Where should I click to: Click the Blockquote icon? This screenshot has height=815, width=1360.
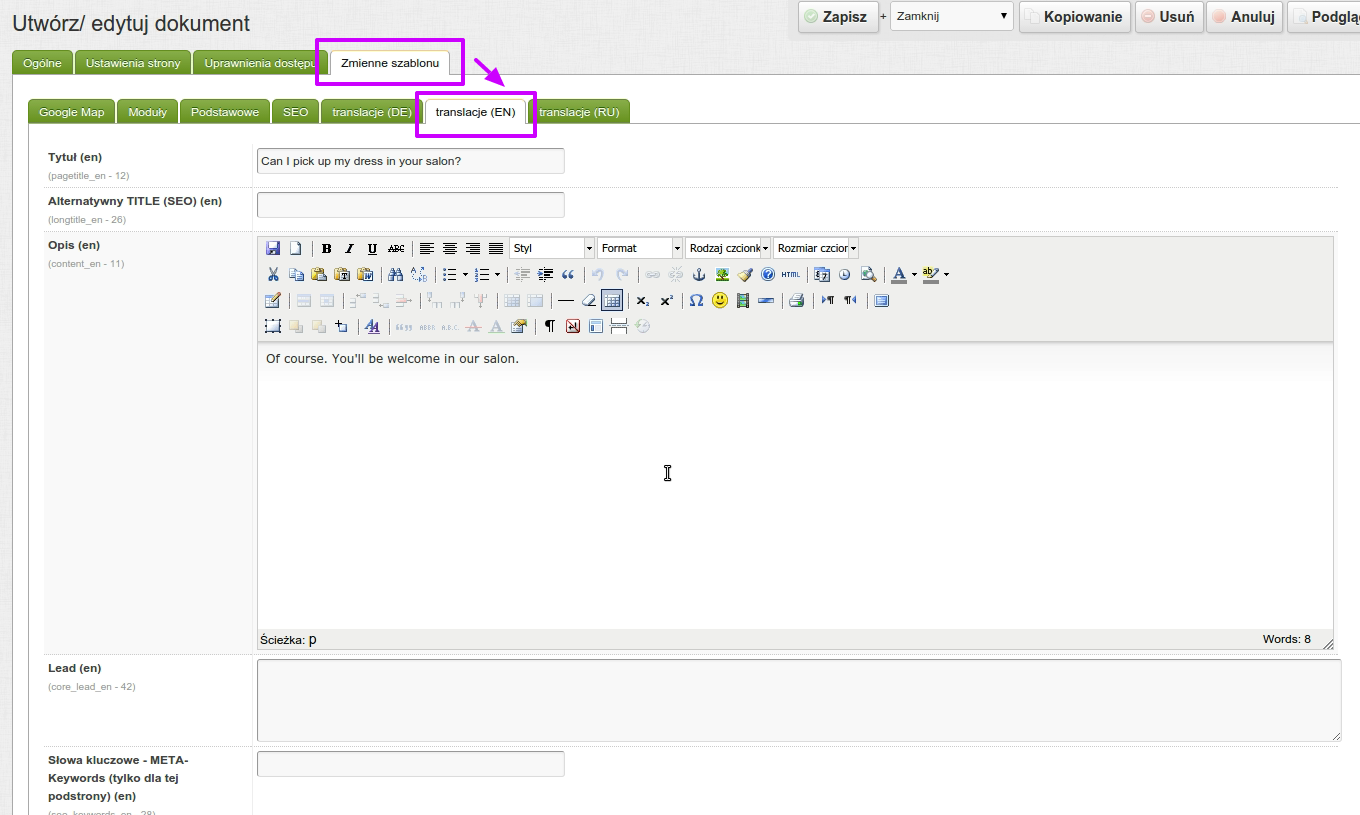pyautogui.click(x=568, y=274)
